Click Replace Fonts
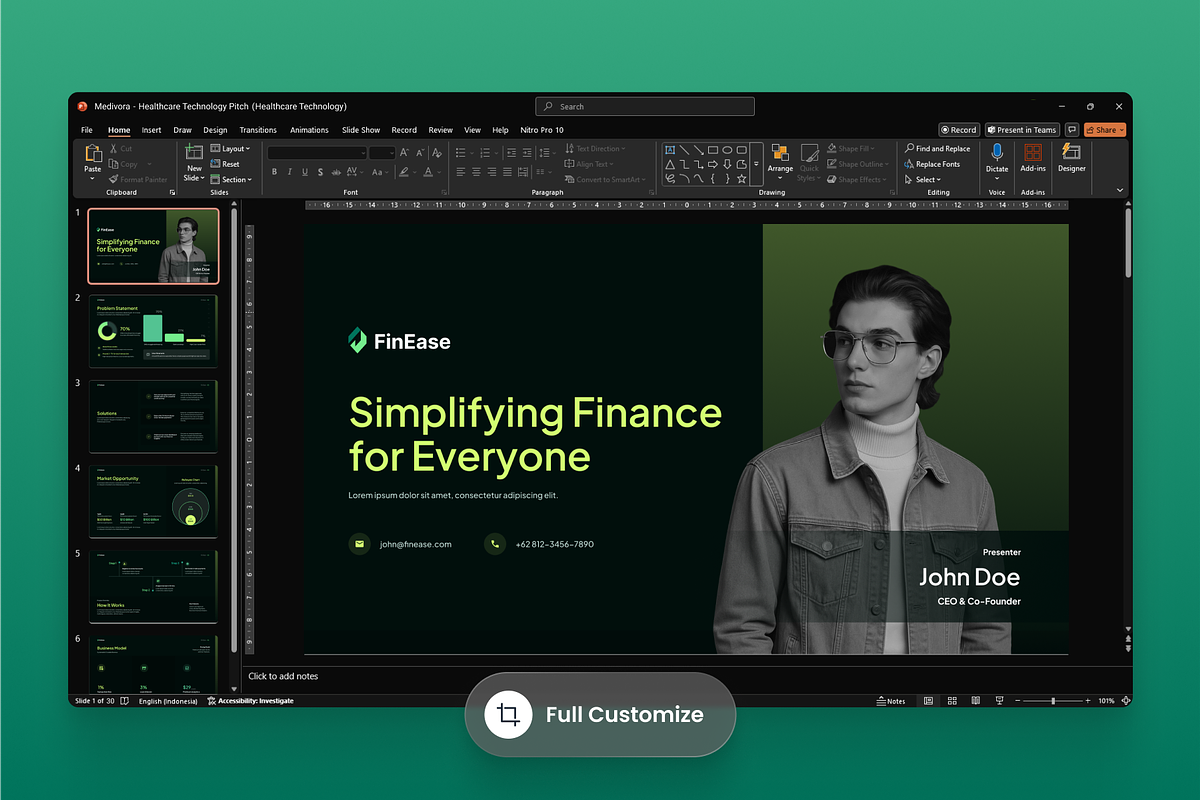The image size is (1200, 800). pos(931,164)
